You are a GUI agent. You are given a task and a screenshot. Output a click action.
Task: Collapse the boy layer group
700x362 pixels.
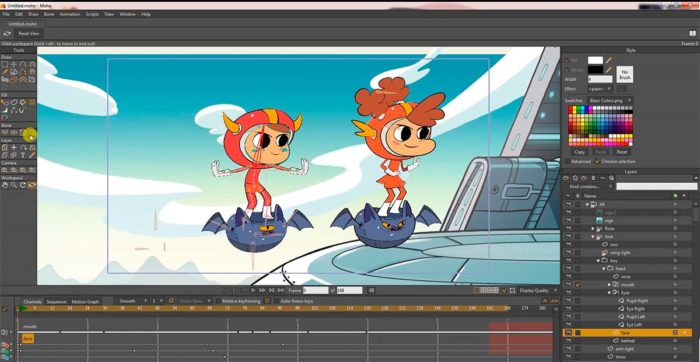(598, 261)
